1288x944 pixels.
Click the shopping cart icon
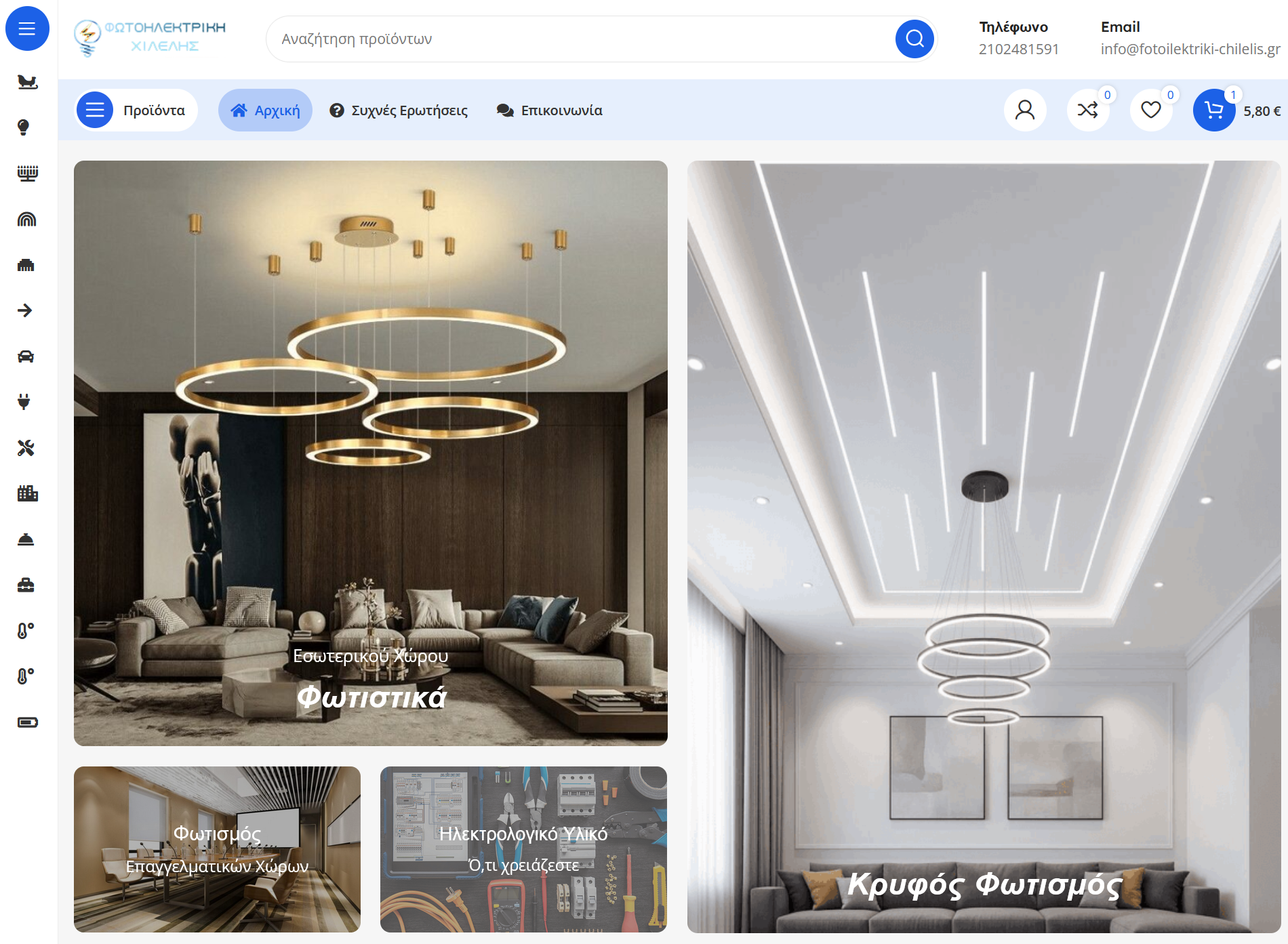[1213, 110]
